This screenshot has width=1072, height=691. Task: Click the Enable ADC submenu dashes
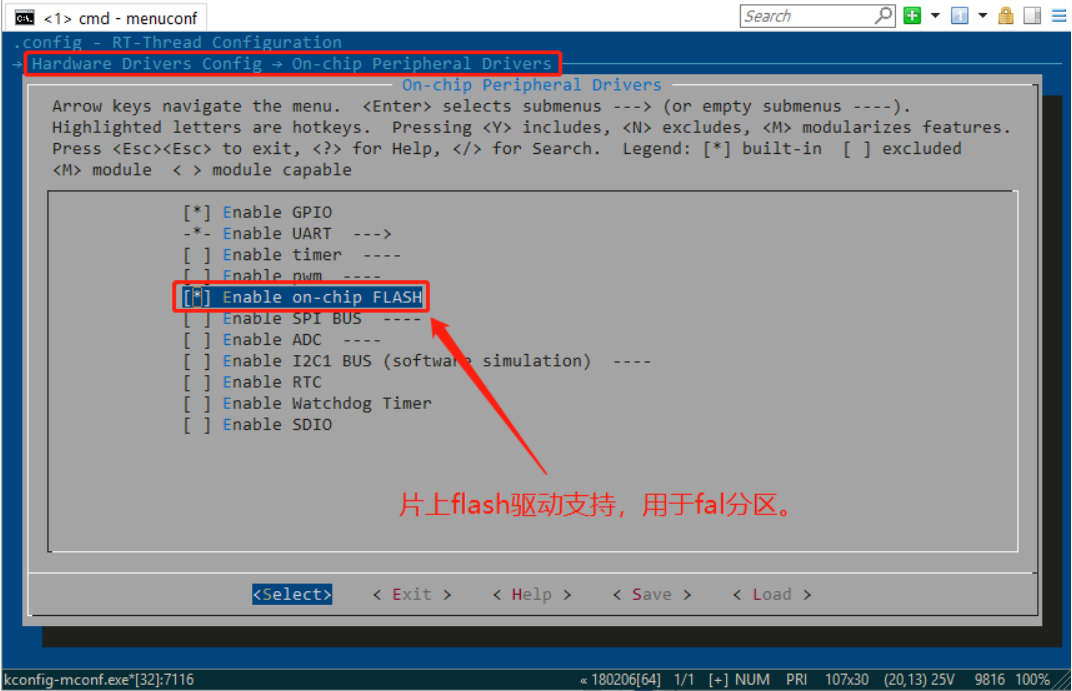coord(362,339)
